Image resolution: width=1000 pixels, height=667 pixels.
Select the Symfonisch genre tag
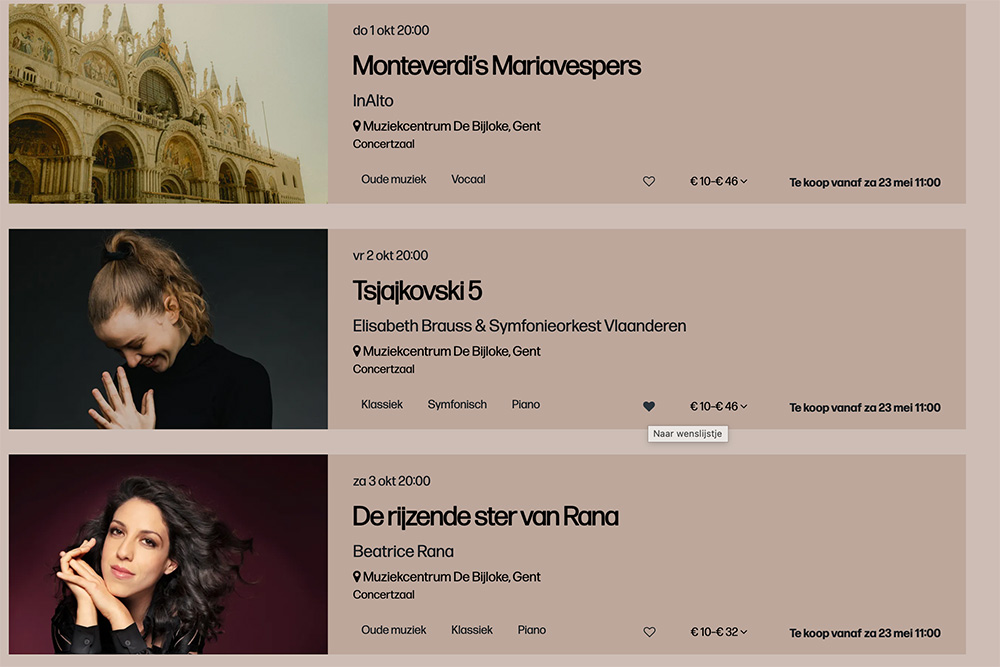point(457,405)
